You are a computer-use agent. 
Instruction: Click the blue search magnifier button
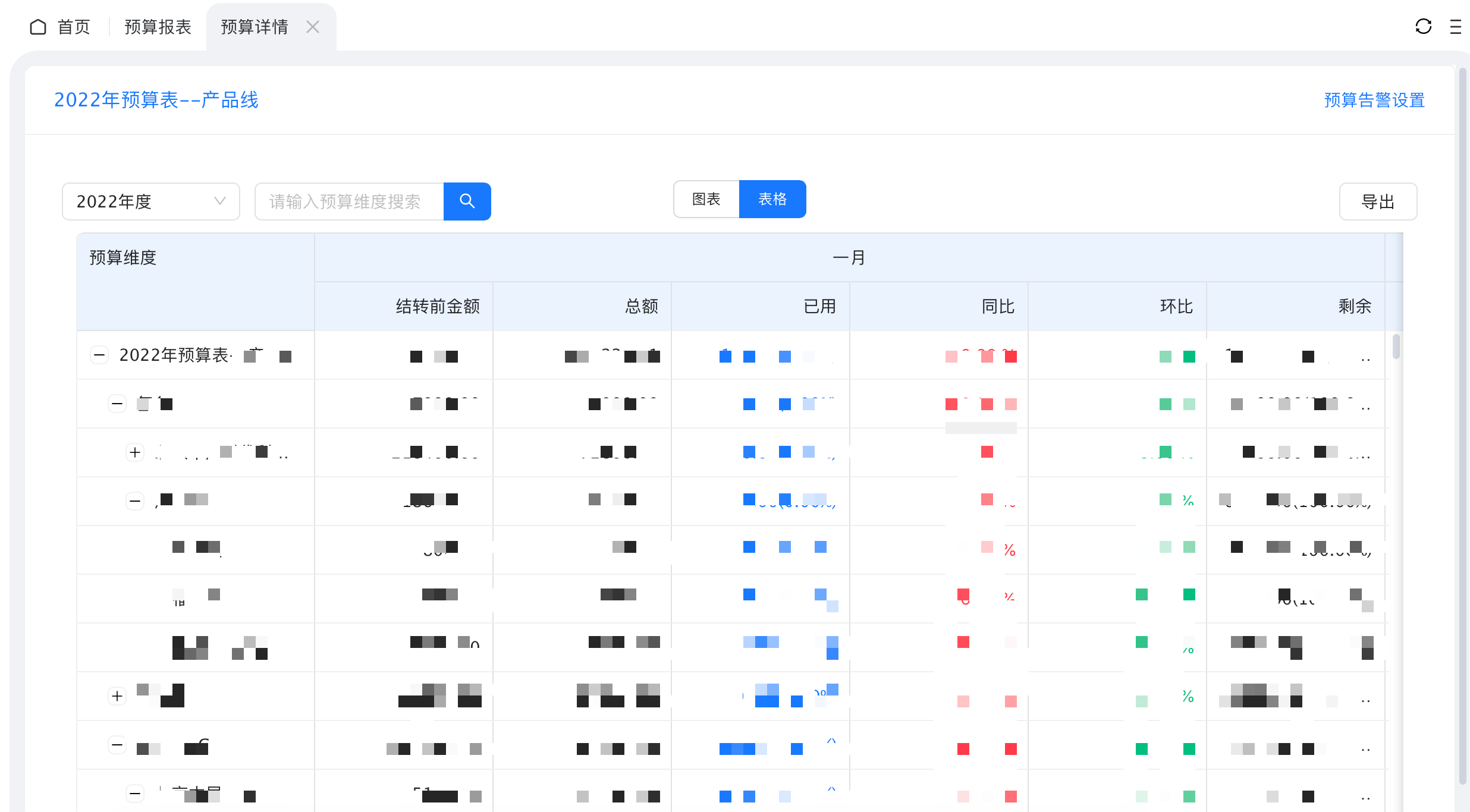(467, 202)
